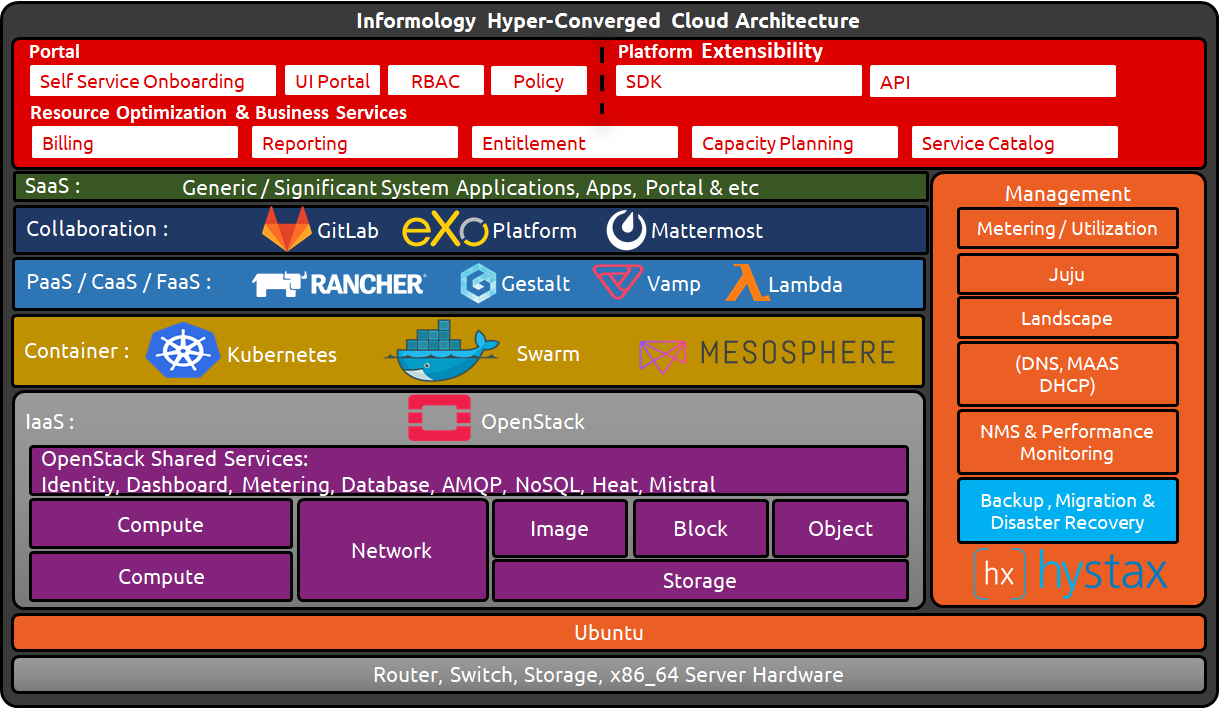Select the Service Catalog box
The image size is (1219, 708).
[1015, 143]
